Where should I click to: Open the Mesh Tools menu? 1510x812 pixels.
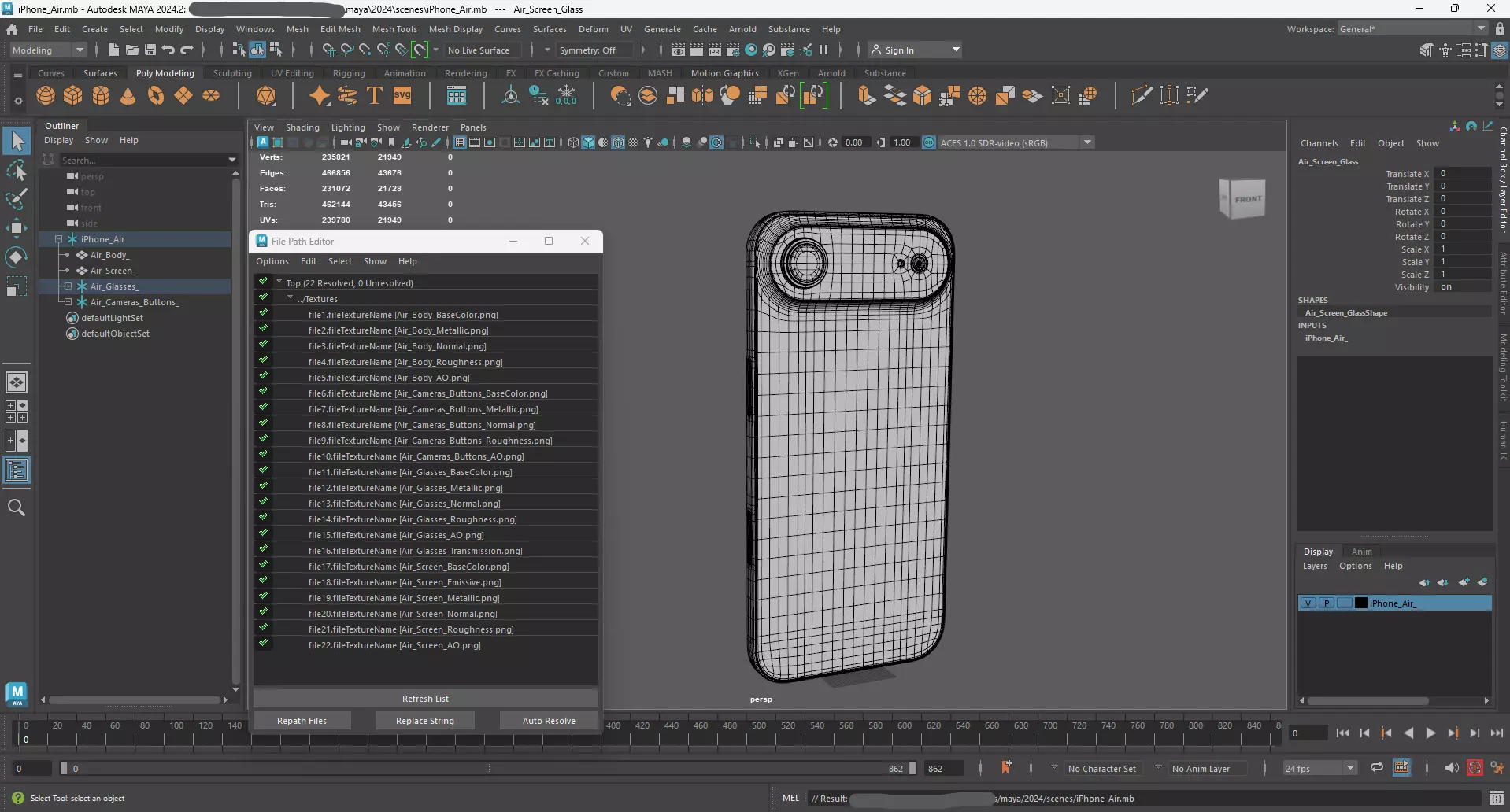click(394, 29)
